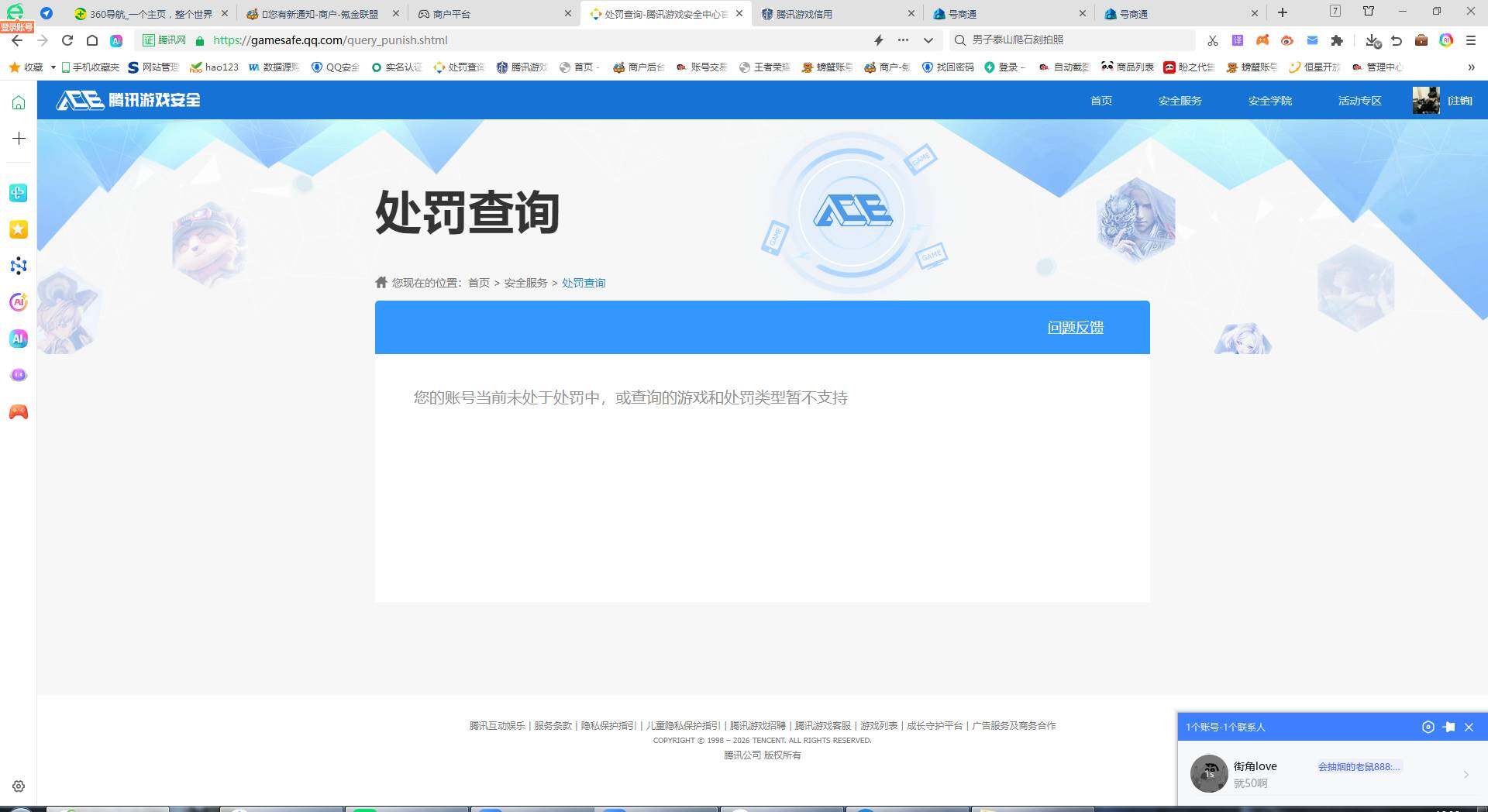1488x812 pixels.
Task: Expand the 街角love contact chevron in chat panel
Action: (1465, 774)
